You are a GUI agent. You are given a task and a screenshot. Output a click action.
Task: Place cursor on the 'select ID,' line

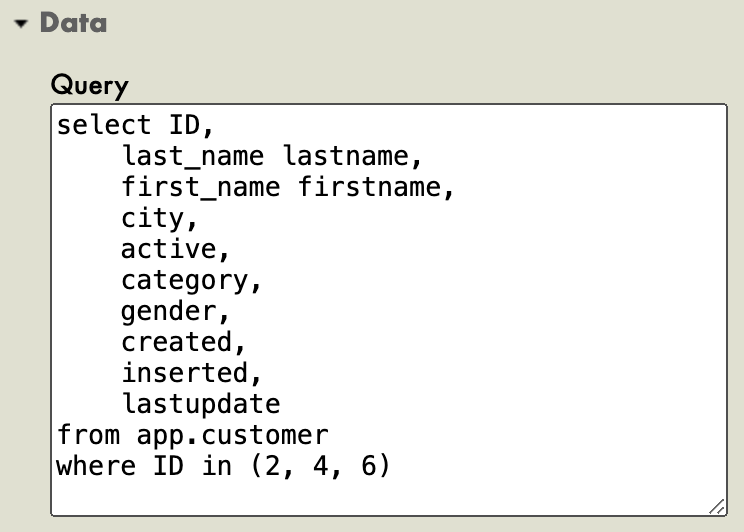point(136,125)
